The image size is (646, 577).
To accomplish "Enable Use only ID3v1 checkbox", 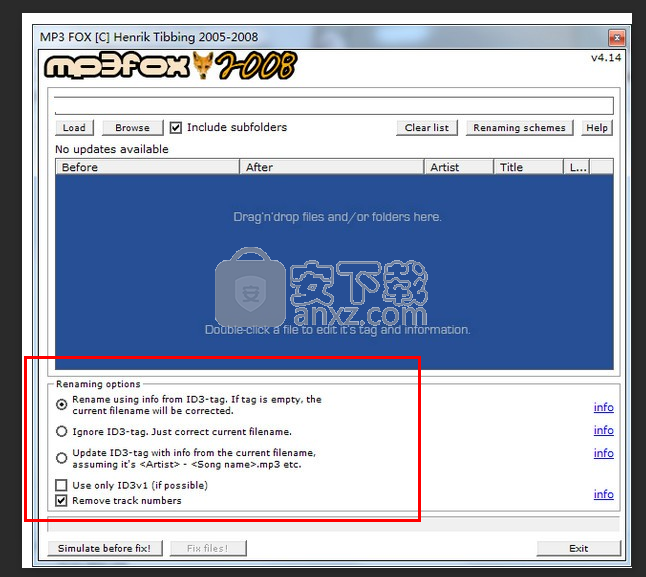I will [61, 485].
